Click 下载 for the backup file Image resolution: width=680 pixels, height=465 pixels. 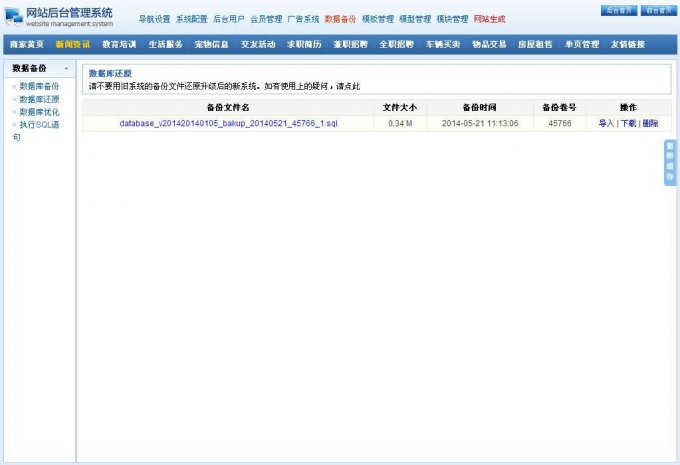point(628,123)
